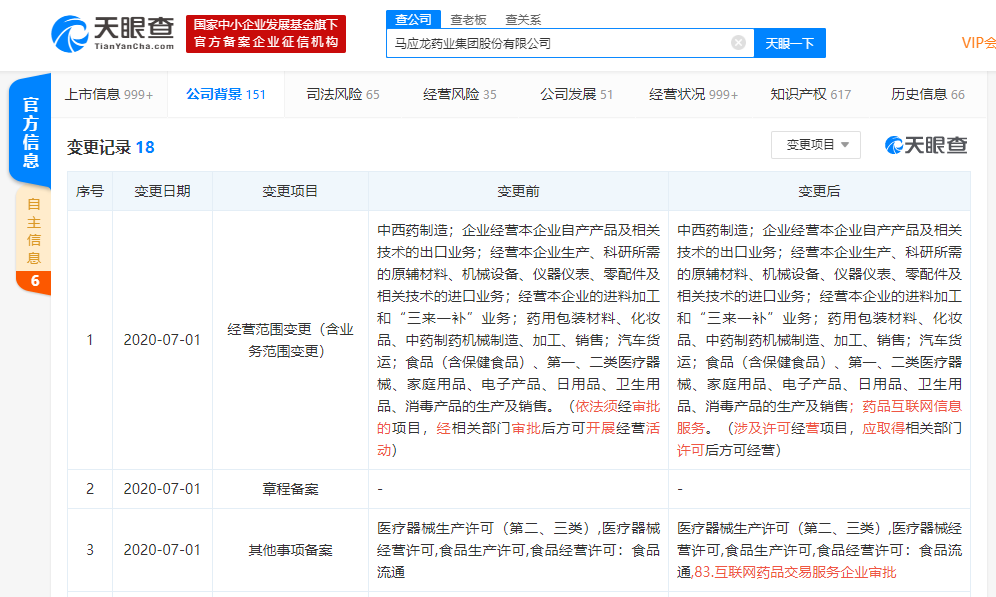Viewport: 996px width, 597px height.
Task: Click the 变更项目 column header in table
Action: [290, 191]
